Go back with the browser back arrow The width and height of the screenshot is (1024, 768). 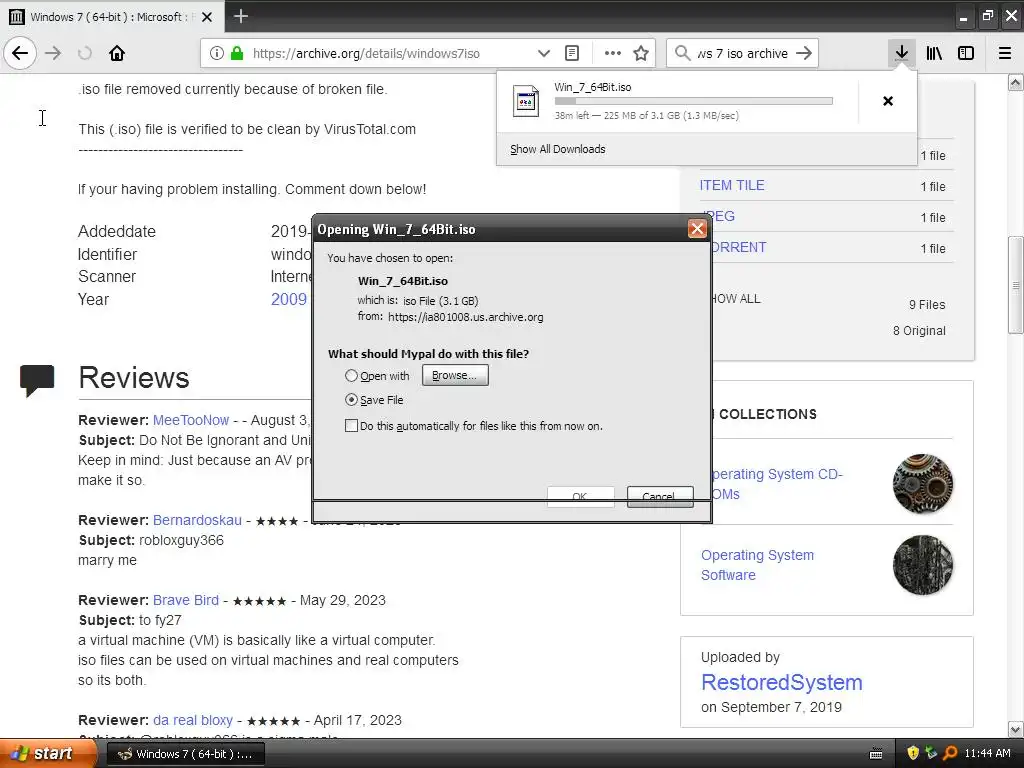[x=20, y=53]
